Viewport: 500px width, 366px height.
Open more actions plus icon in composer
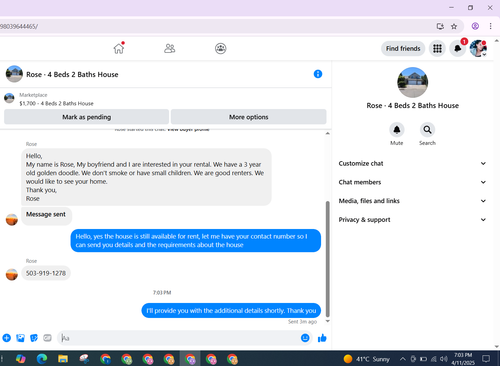pyautogui.click(x=7, y=338)
